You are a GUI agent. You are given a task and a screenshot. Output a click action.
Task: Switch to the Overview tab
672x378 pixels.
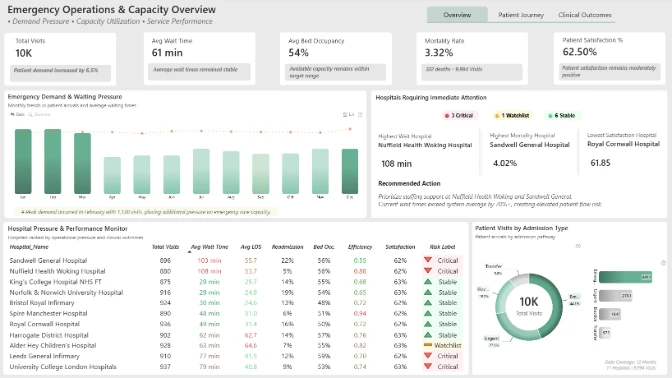click(457, 15)
